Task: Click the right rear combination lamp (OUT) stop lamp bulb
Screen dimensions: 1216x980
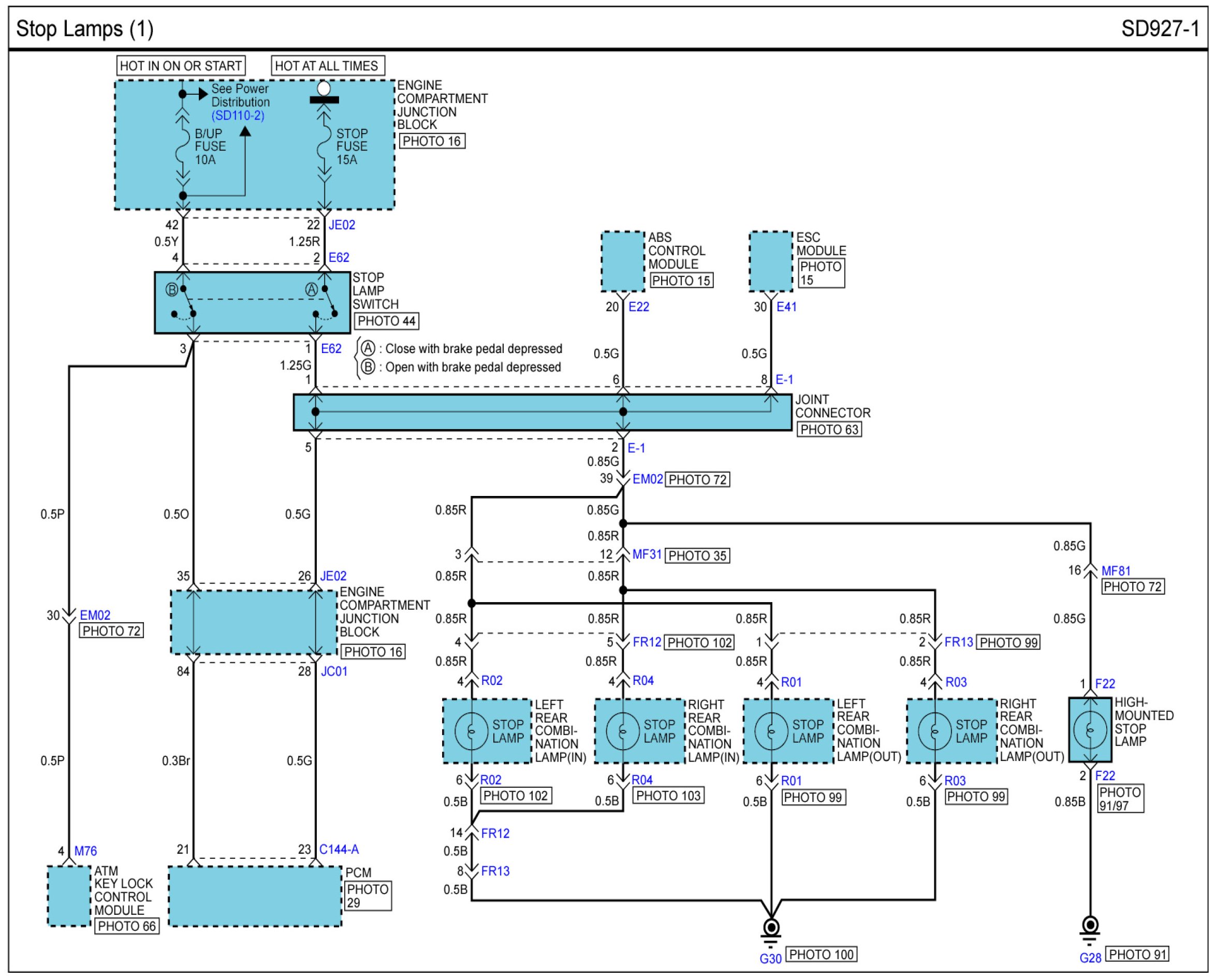Action: [x=935, y=731]
